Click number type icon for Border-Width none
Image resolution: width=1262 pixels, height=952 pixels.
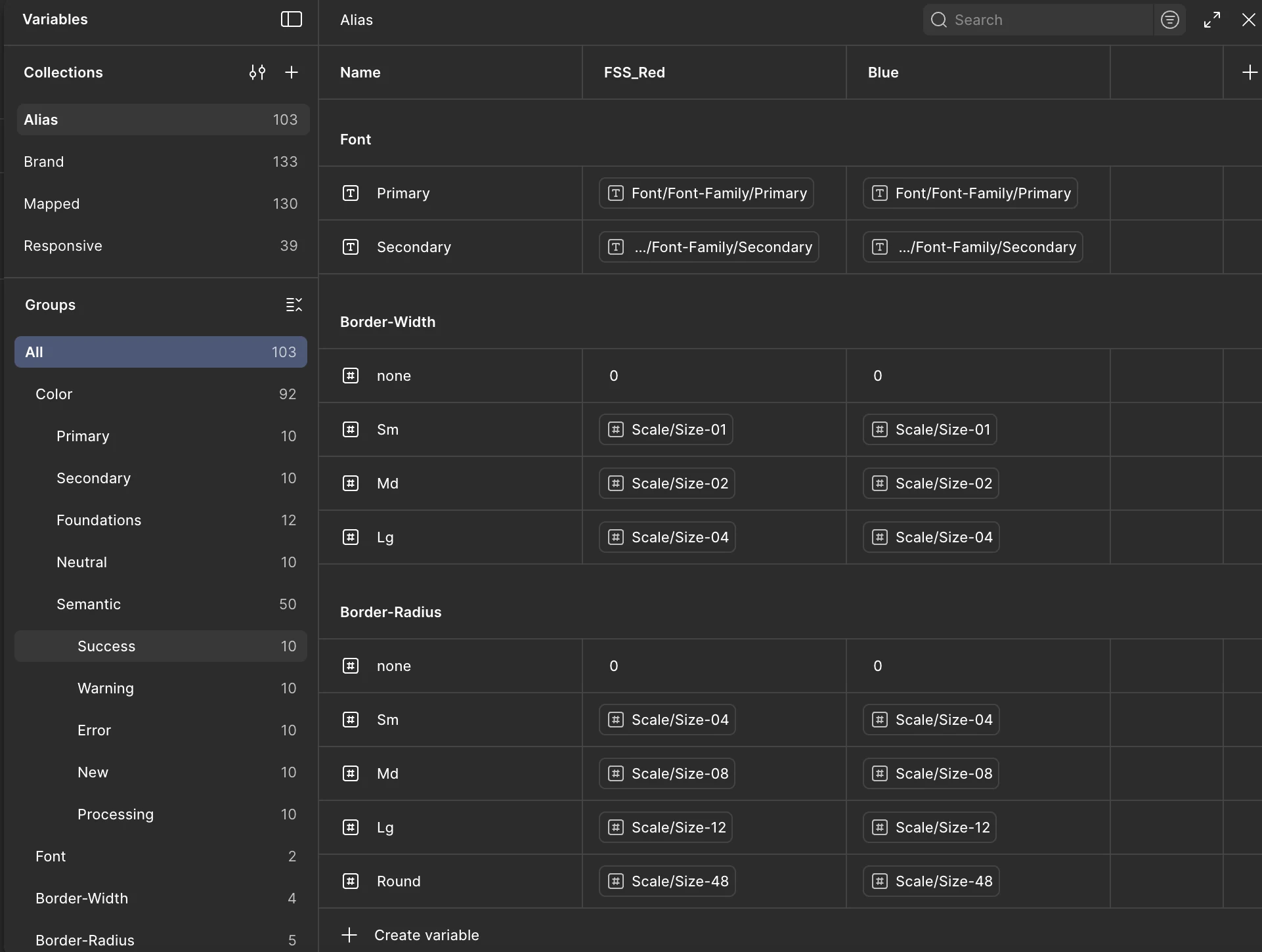[x=351, y=376]
